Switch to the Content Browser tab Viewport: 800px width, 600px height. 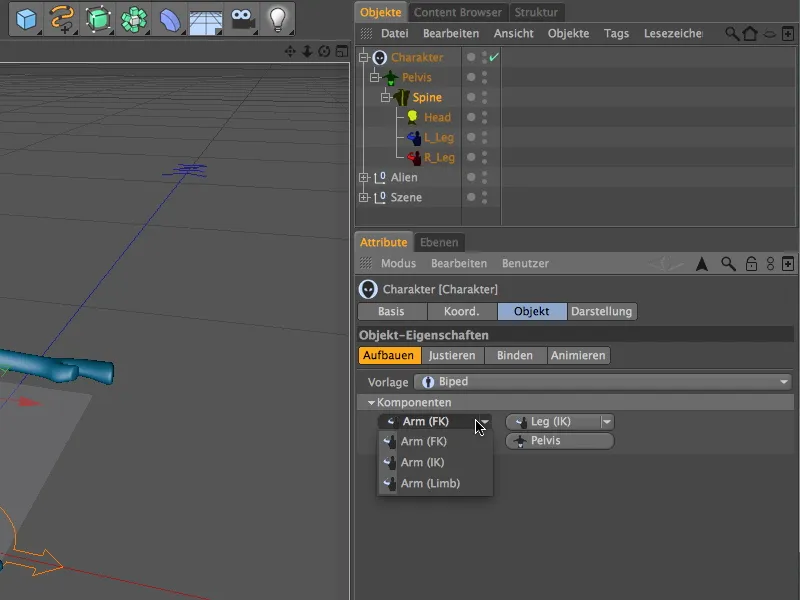click(457, 12)
